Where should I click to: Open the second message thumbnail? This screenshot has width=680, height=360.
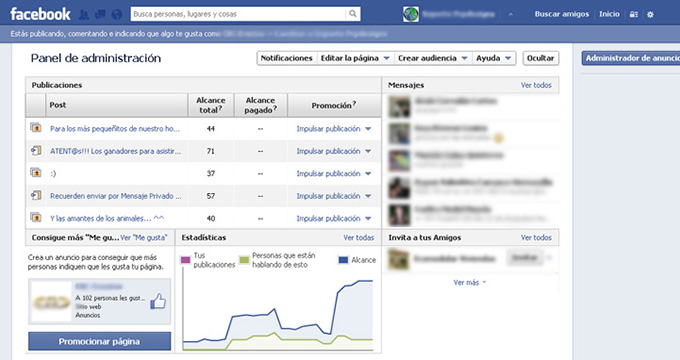(399, 134)
